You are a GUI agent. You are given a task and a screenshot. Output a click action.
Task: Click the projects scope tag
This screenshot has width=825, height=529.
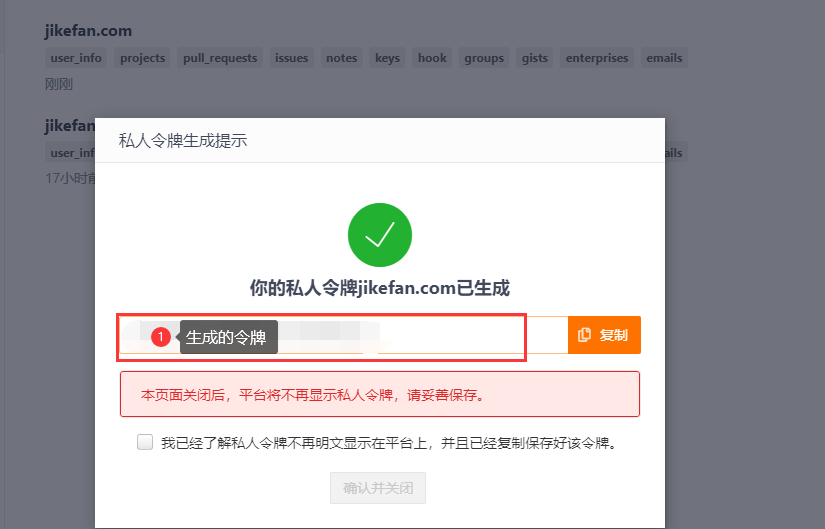coord(143,58)
